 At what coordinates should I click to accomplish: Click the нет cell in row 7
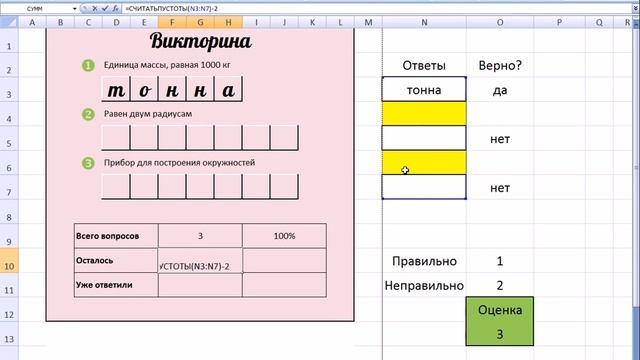500,188
